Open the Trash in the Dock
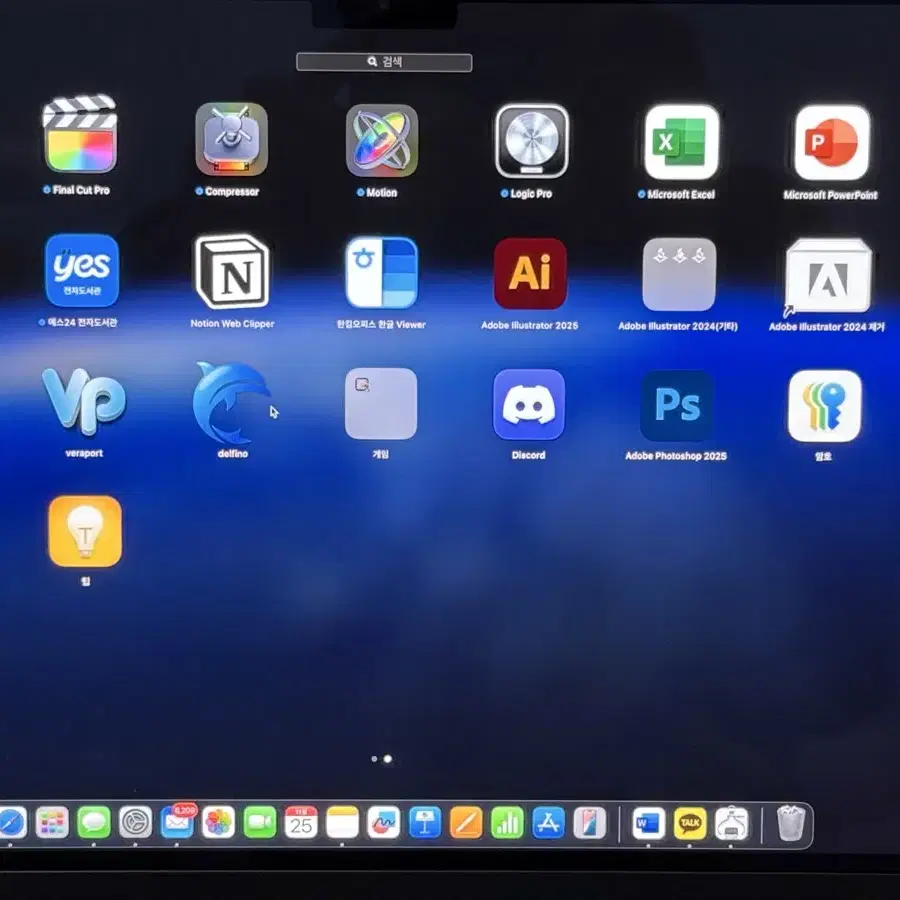The image size is (900, 900). (792, 823)
